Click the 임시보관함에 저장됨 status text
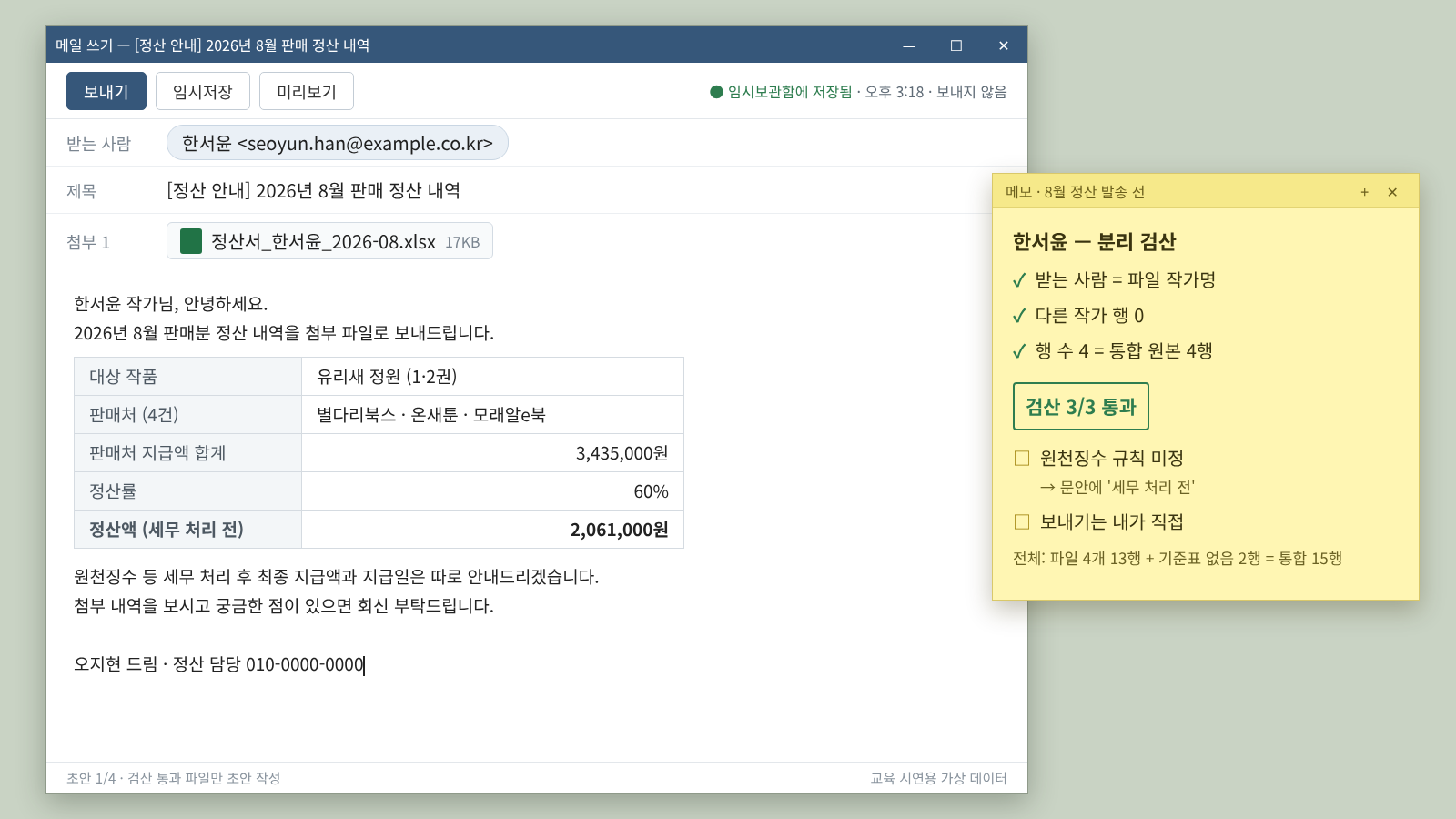 tap(790, 92)
